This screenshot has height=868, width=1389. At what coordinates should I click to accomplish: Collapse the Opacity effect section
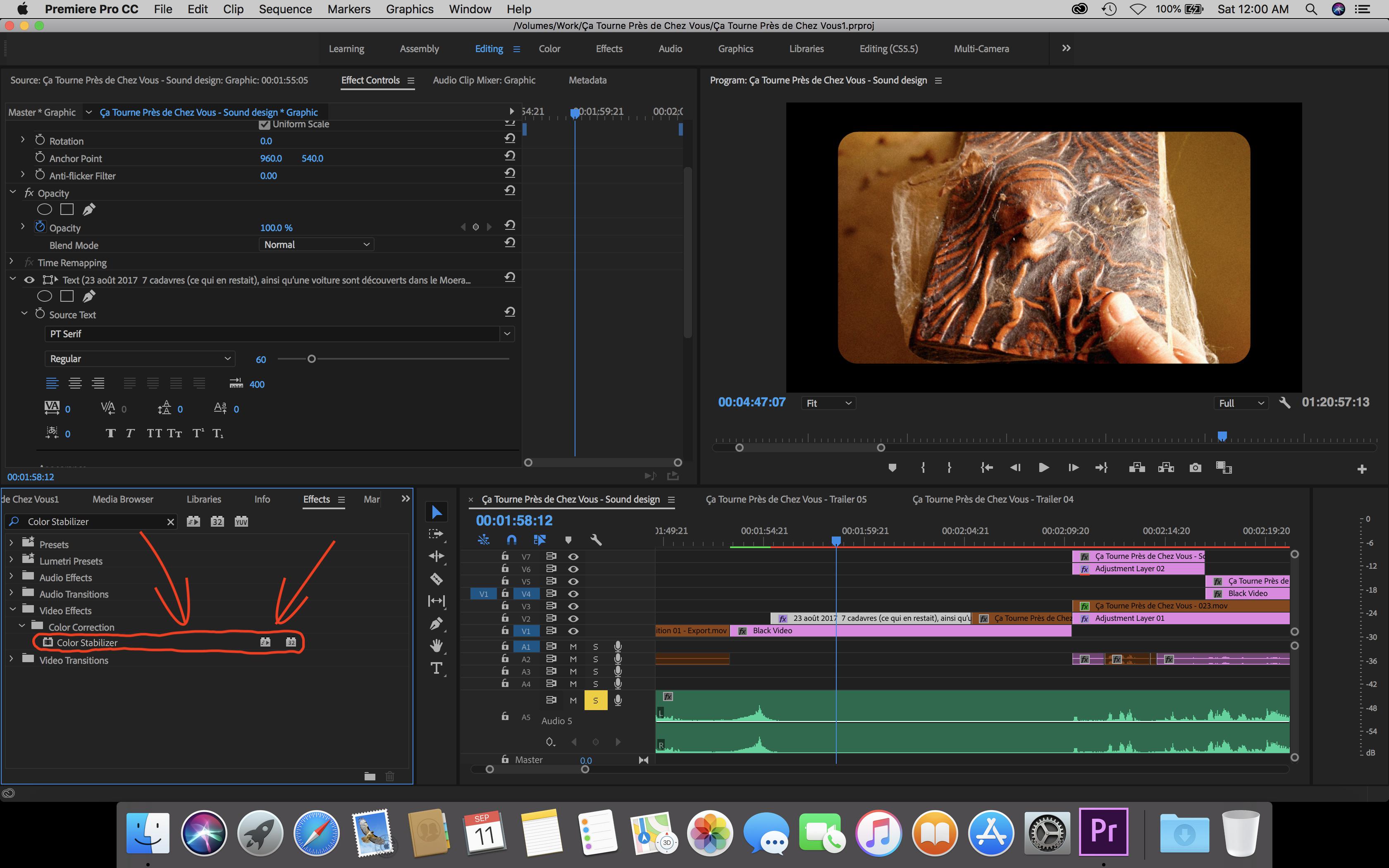tap(13, 193)
